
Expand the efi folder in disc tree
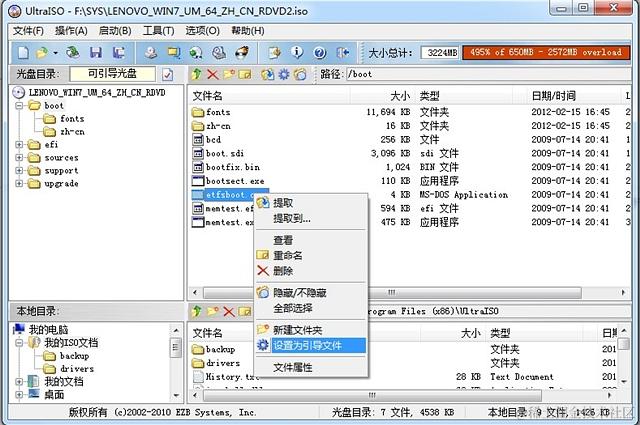point(19,145)
